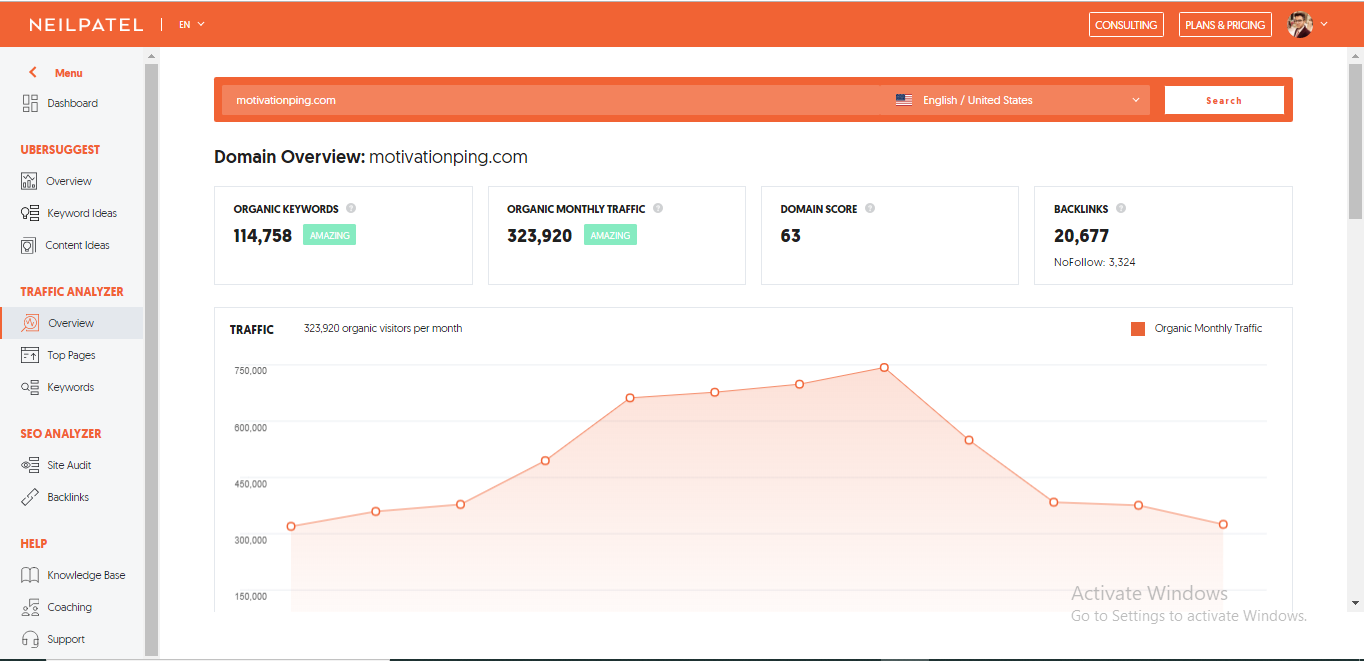The width and height of the screenshot is (1364, 661).
Task: Click the Coaching icon in Help section
Action: pos(30,607)
